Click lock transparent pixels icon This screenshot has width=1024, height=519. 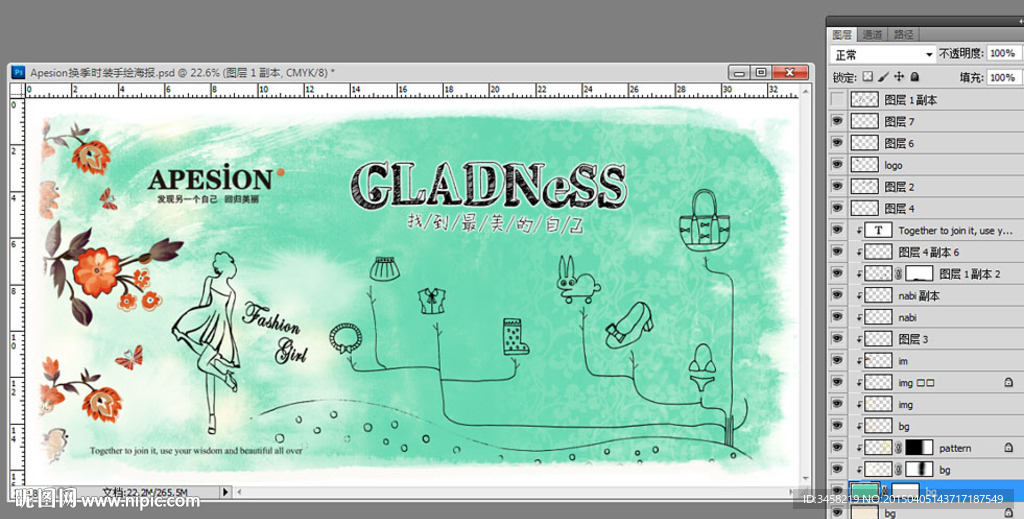pyautogui.click(x=867, y=76)
